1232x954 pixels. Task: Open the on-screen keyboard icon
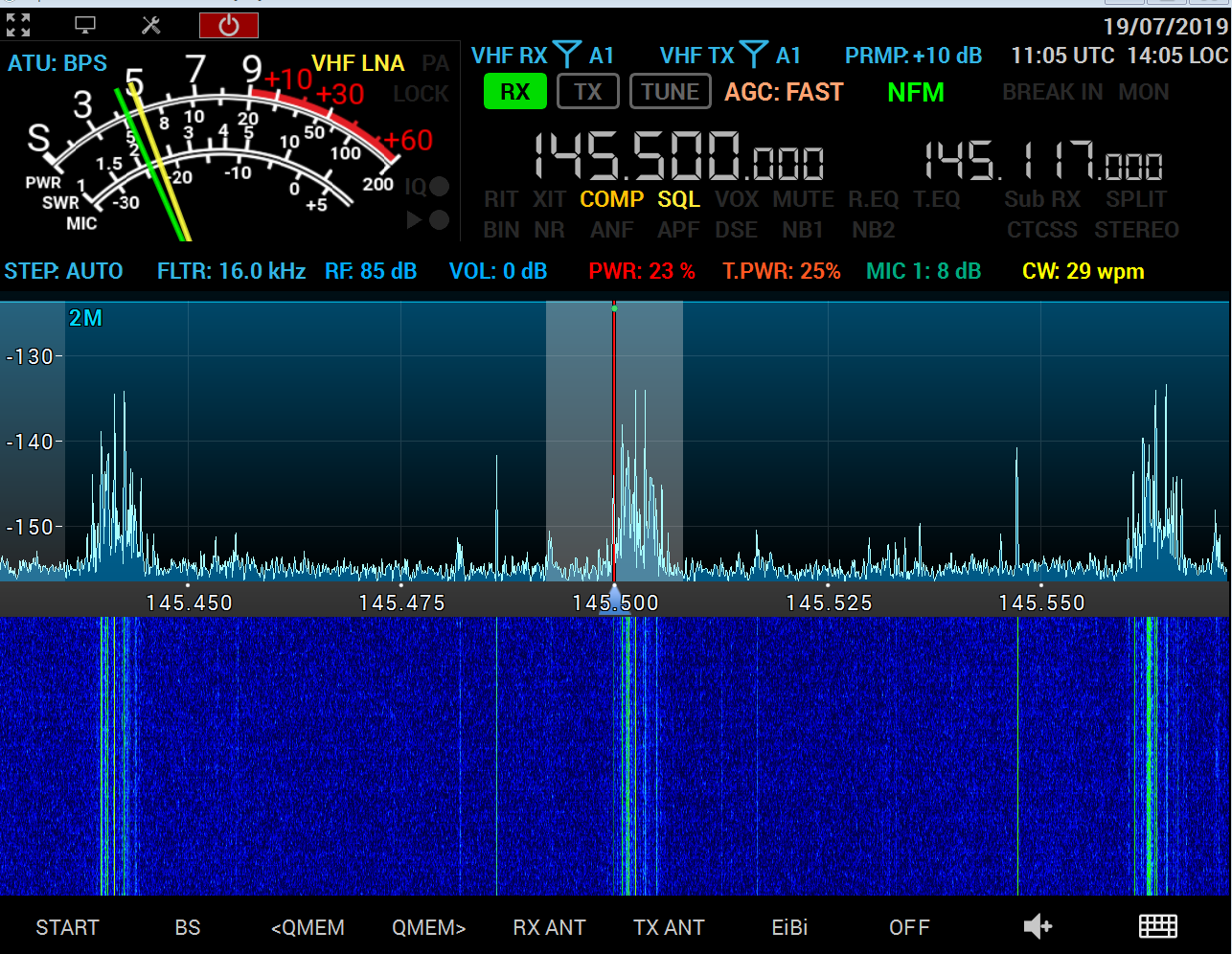pyautogui.click(x=1157, y=926)
